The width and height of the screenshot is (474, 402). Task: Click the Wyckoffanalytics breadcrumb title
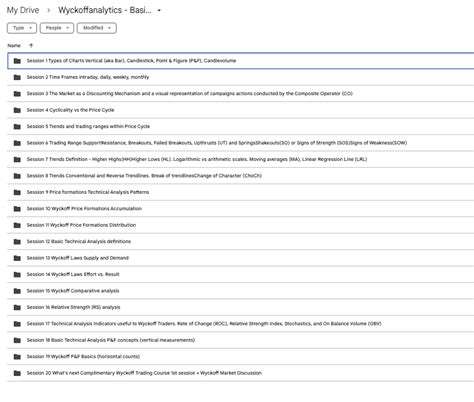(x=105, y=10)
